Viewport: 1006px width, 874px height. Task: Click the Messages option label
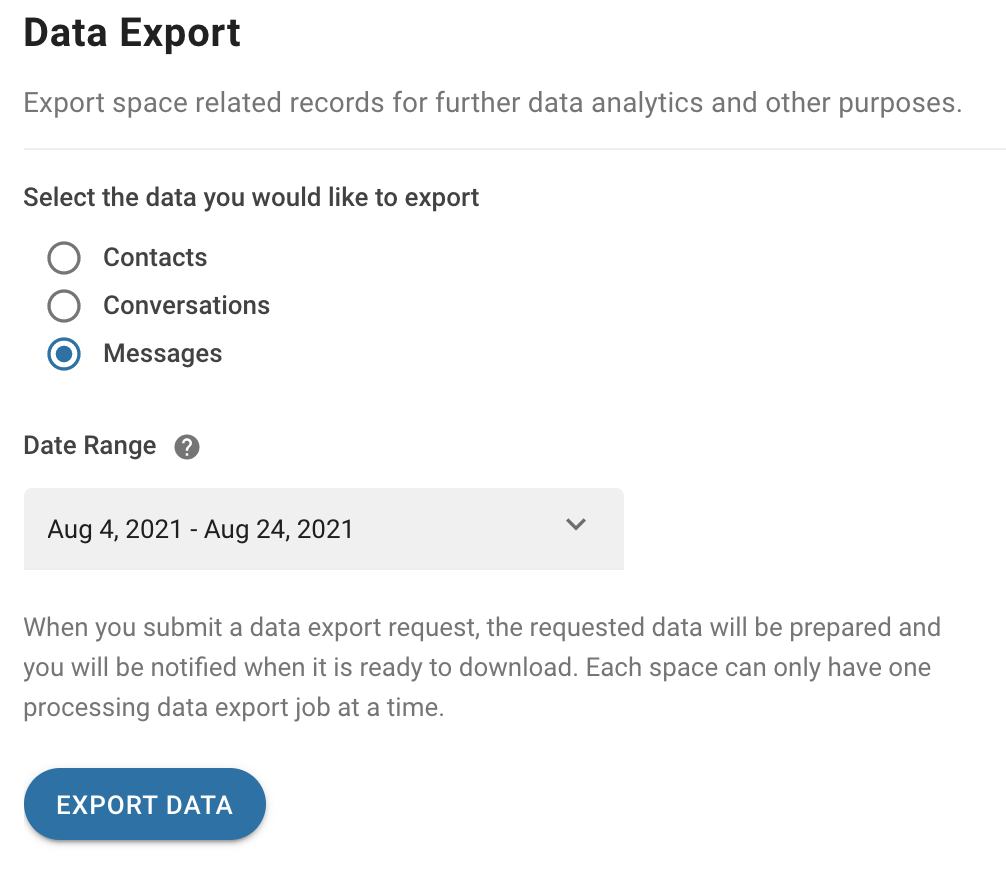pos(162,354)
